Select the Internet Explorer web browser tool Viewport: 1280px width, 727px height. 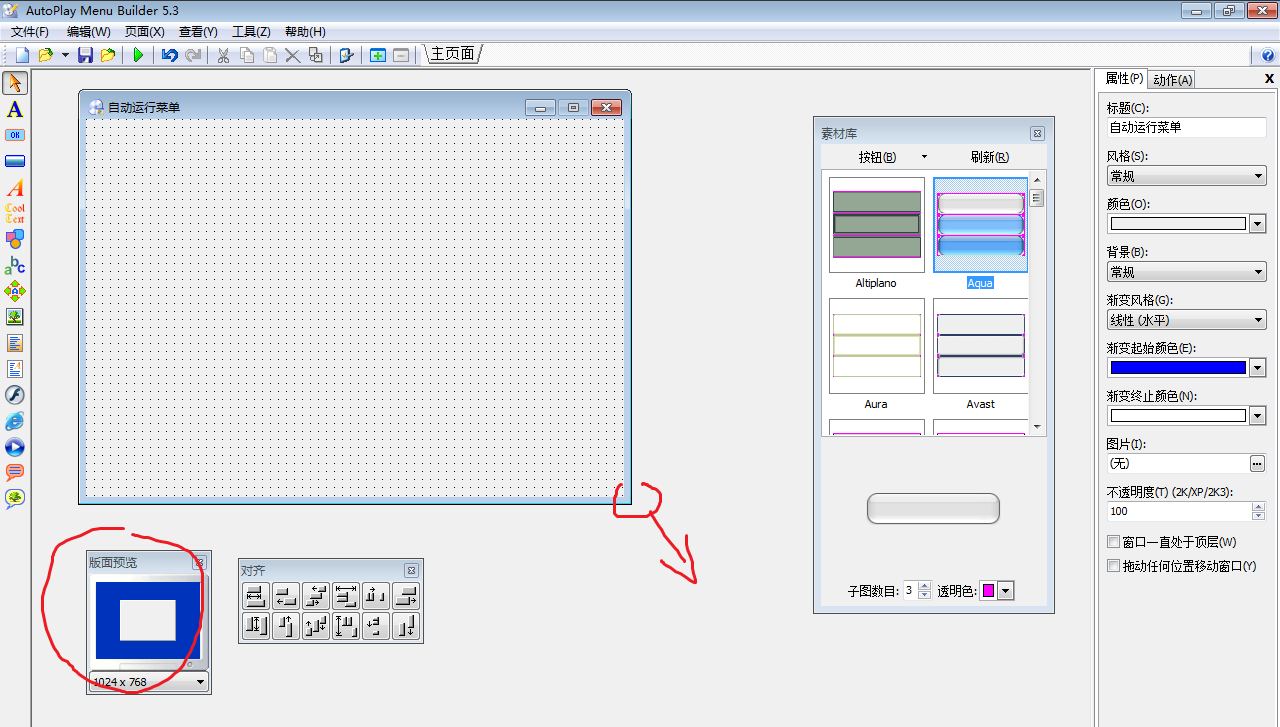(15, 421)
